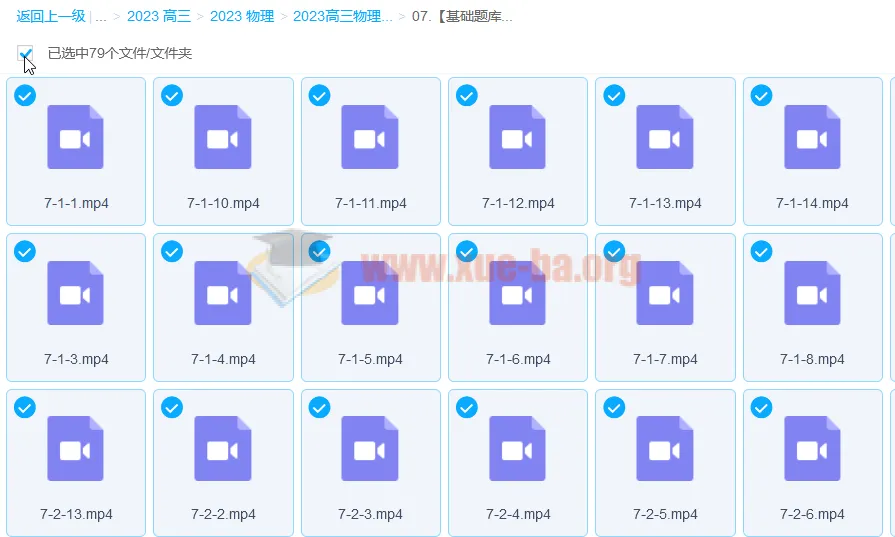Deselect 7-1-1.mp4 via its checkmark

click(25, 95)
